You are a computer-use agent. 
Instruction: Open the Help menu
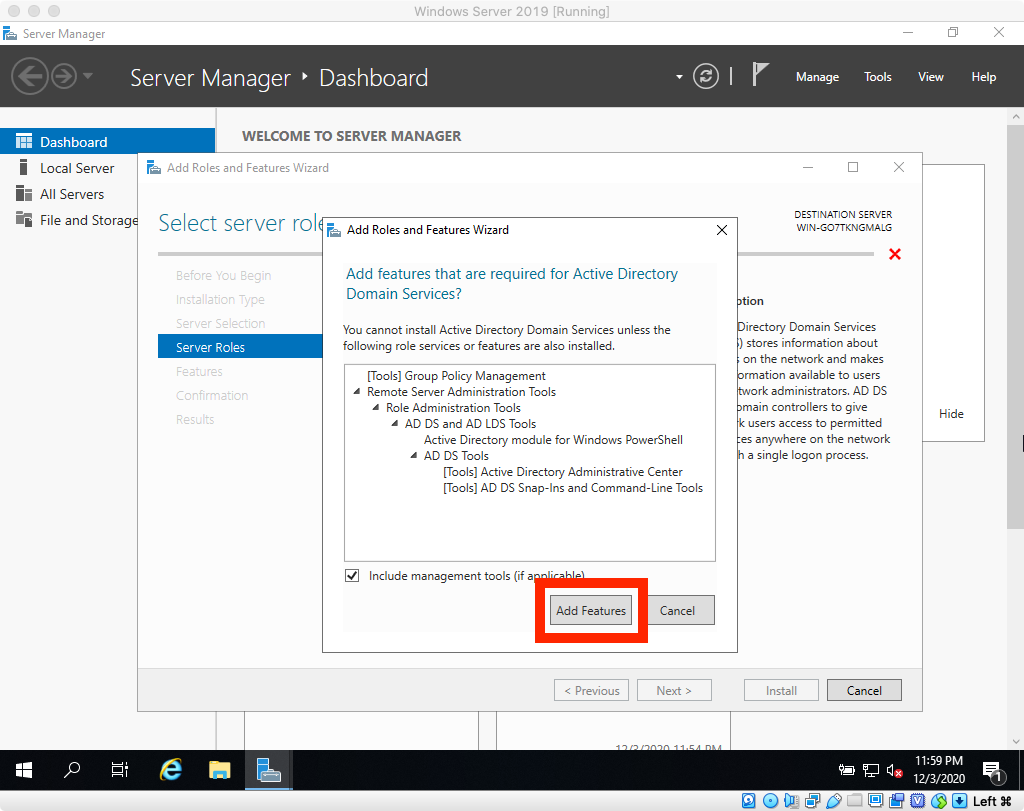click(x=984, y=77)
